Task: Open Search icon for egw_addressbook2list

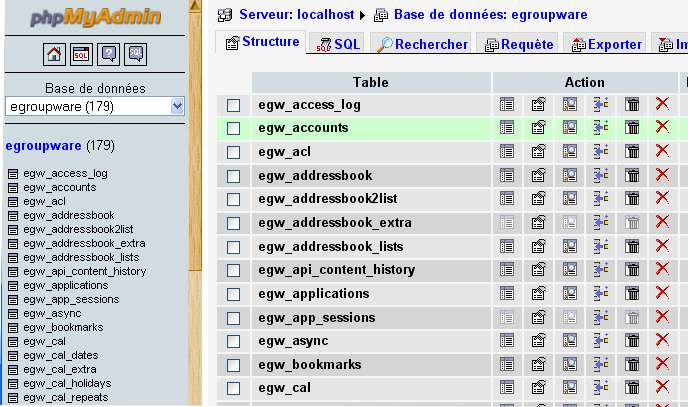Action: click(x=570, y=199)
